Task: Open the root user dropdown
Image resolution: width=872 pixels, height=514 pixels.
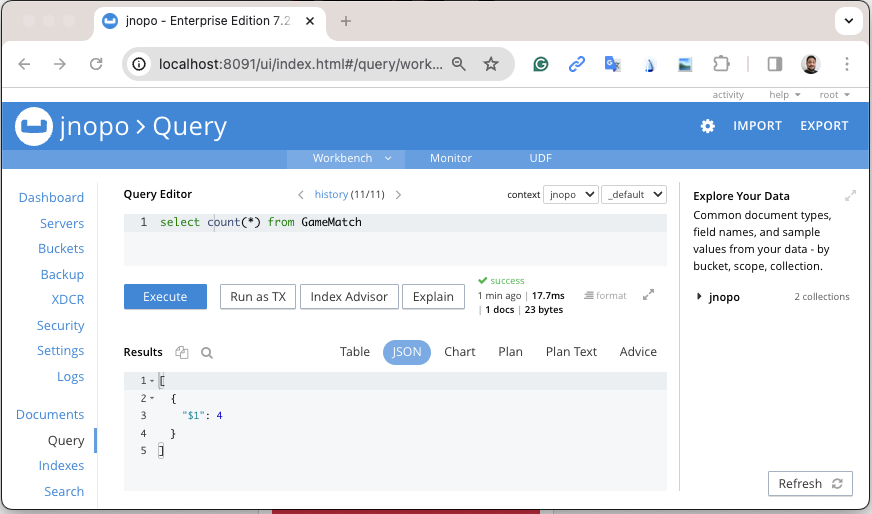Action: 834,95
